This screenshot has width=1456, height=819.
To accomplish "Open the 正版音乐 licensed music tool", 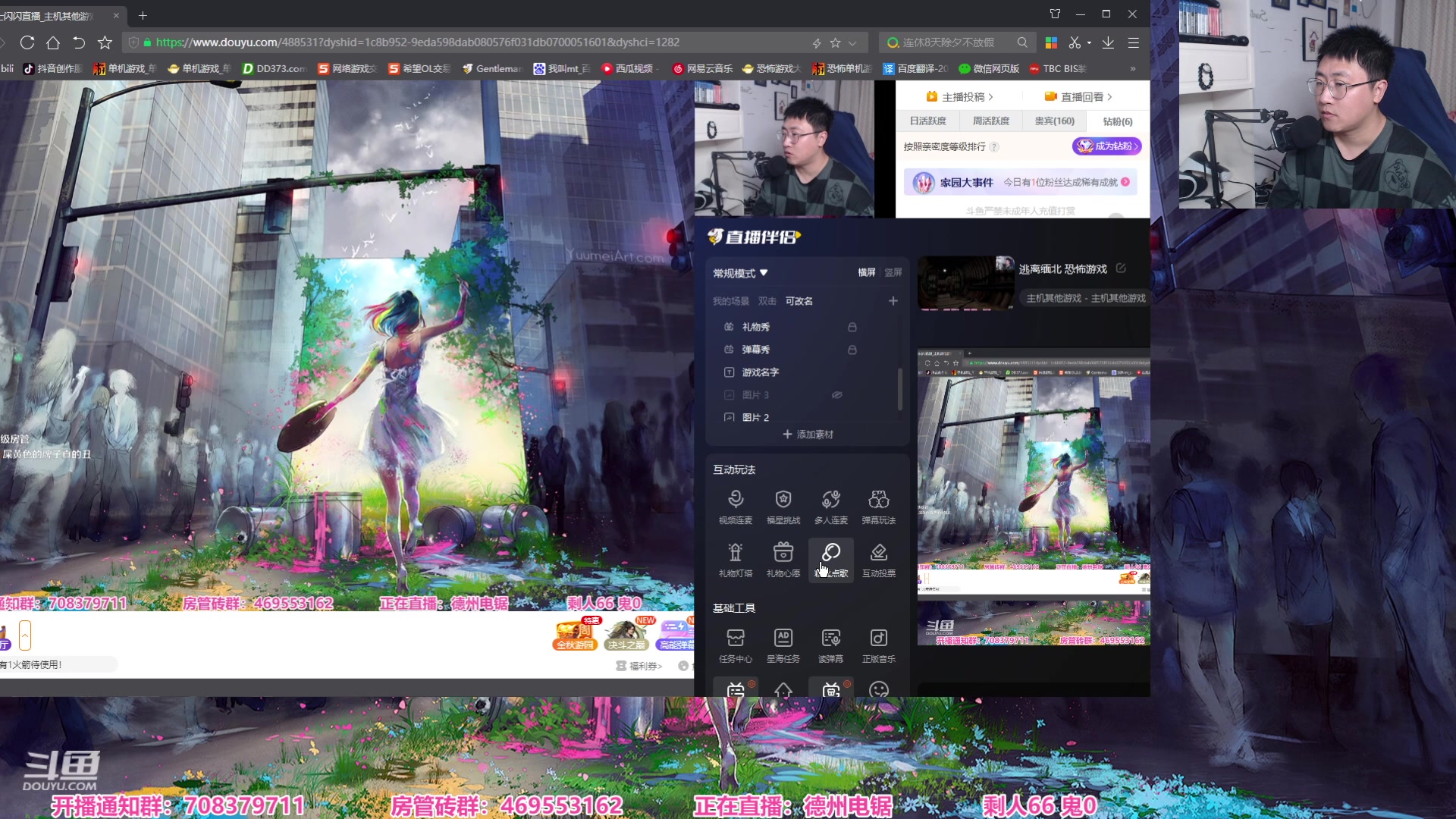I will (878, 645).
